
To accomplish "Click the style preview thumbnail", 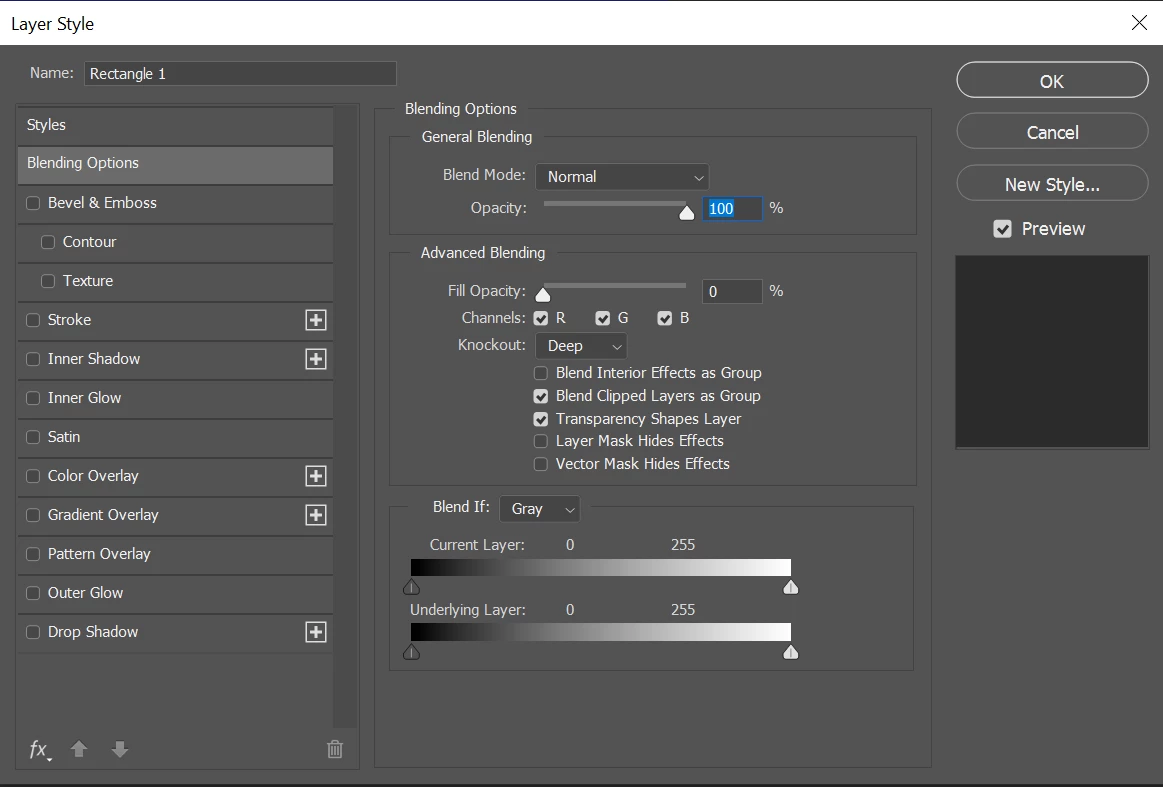I will [1052, 352].
